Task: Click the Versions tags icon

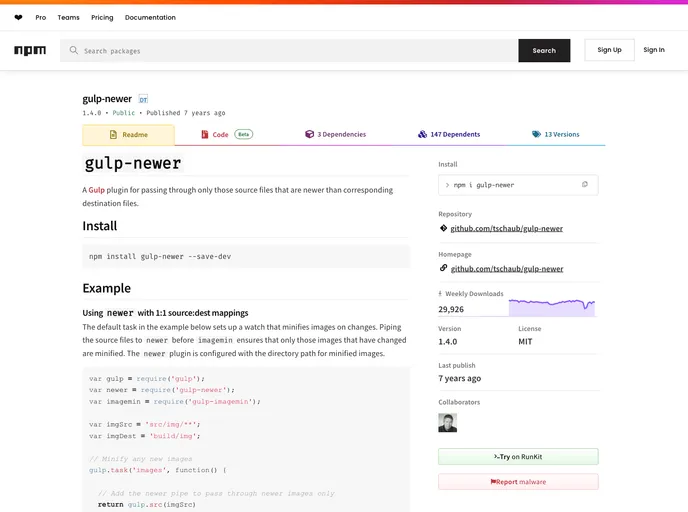Action: [536, 134]
